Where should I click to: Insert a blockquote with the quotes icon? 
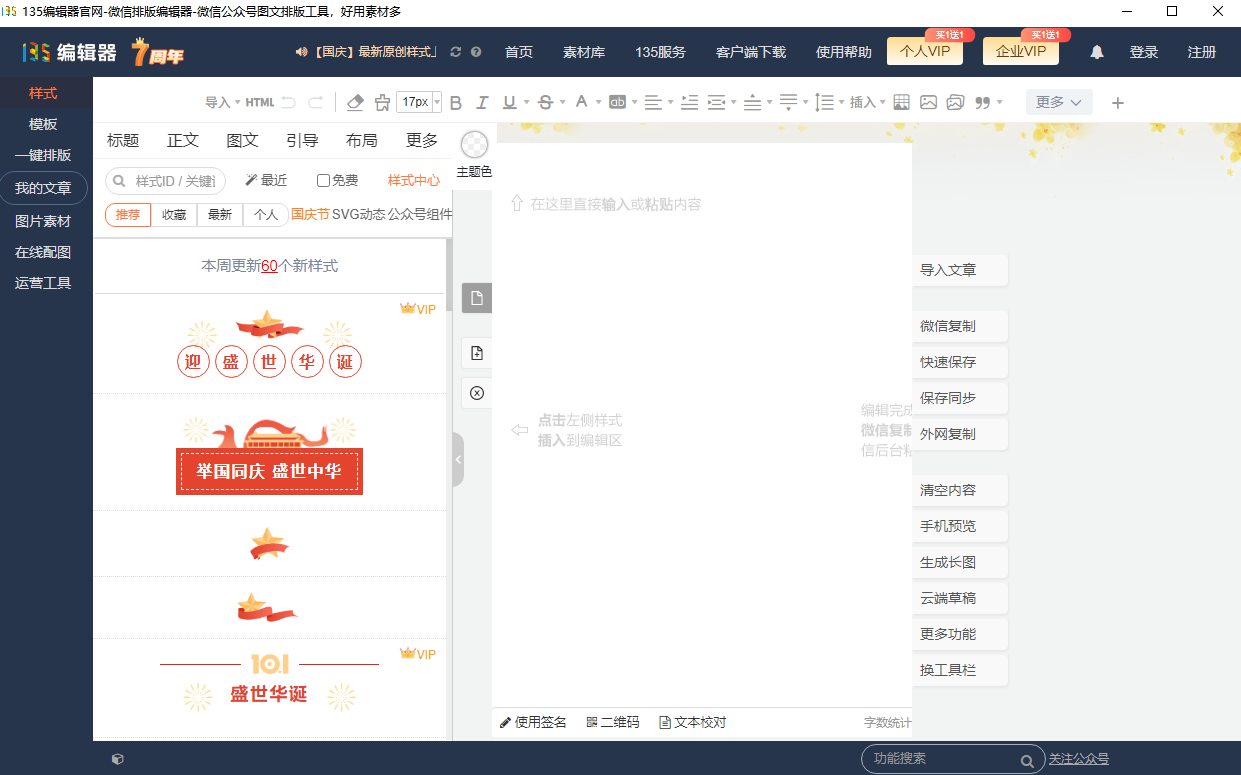984,102
